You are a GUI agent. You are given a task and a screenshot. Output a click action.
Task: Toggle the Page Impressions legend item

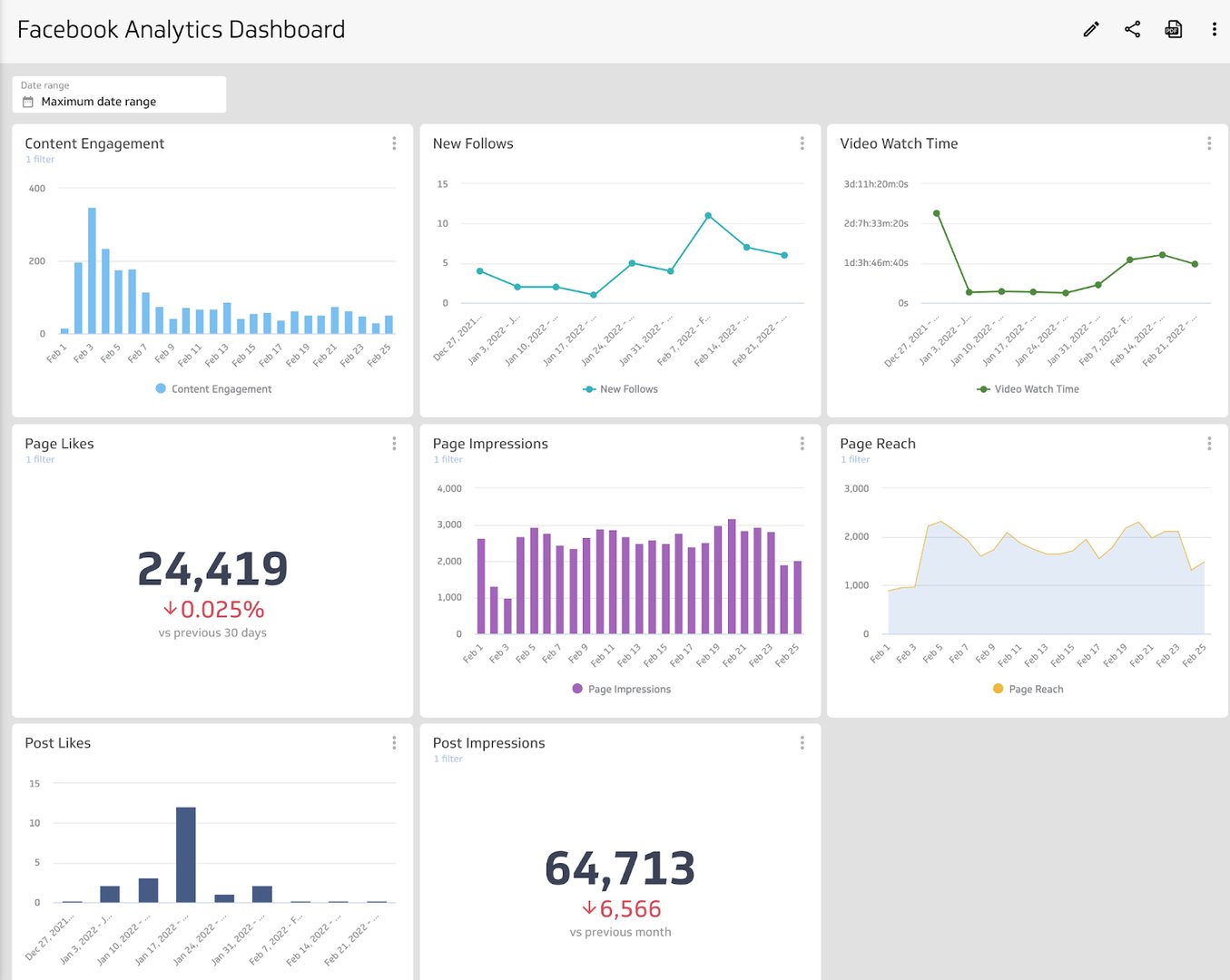(620, 689)
